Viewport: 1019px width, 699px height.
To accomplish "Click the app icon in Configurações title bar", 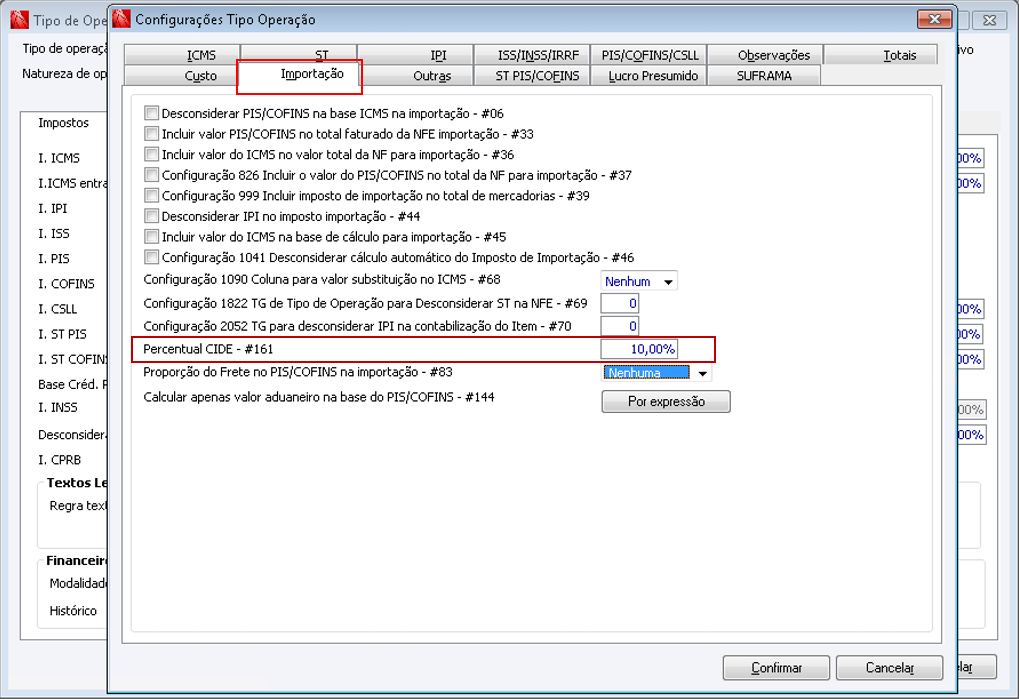I will coord(122,19).
